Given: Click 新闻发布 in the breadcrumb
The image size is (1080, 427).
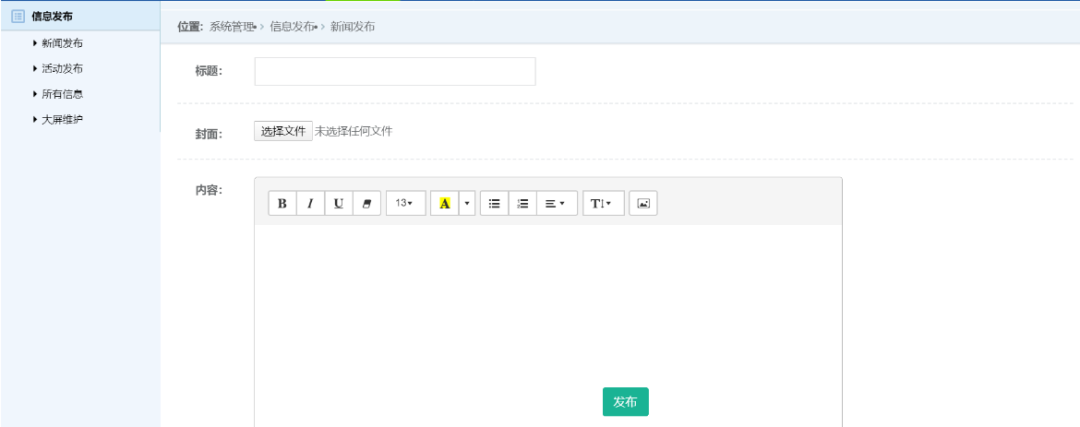Looking at the screenshot, I should (353, 27).
